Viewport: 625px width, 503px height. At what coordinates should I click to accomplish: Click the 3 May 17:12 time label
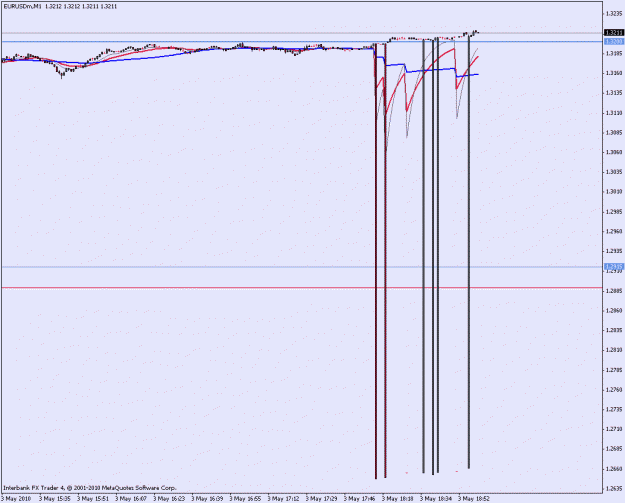[283, 498]
